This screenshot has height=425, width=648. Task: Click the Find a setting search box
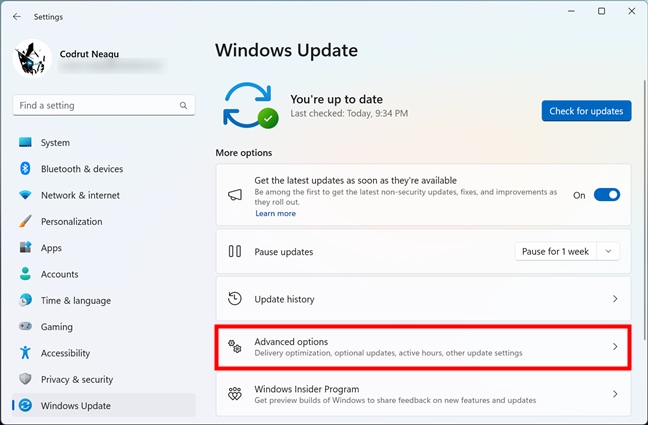click(104, 105)
